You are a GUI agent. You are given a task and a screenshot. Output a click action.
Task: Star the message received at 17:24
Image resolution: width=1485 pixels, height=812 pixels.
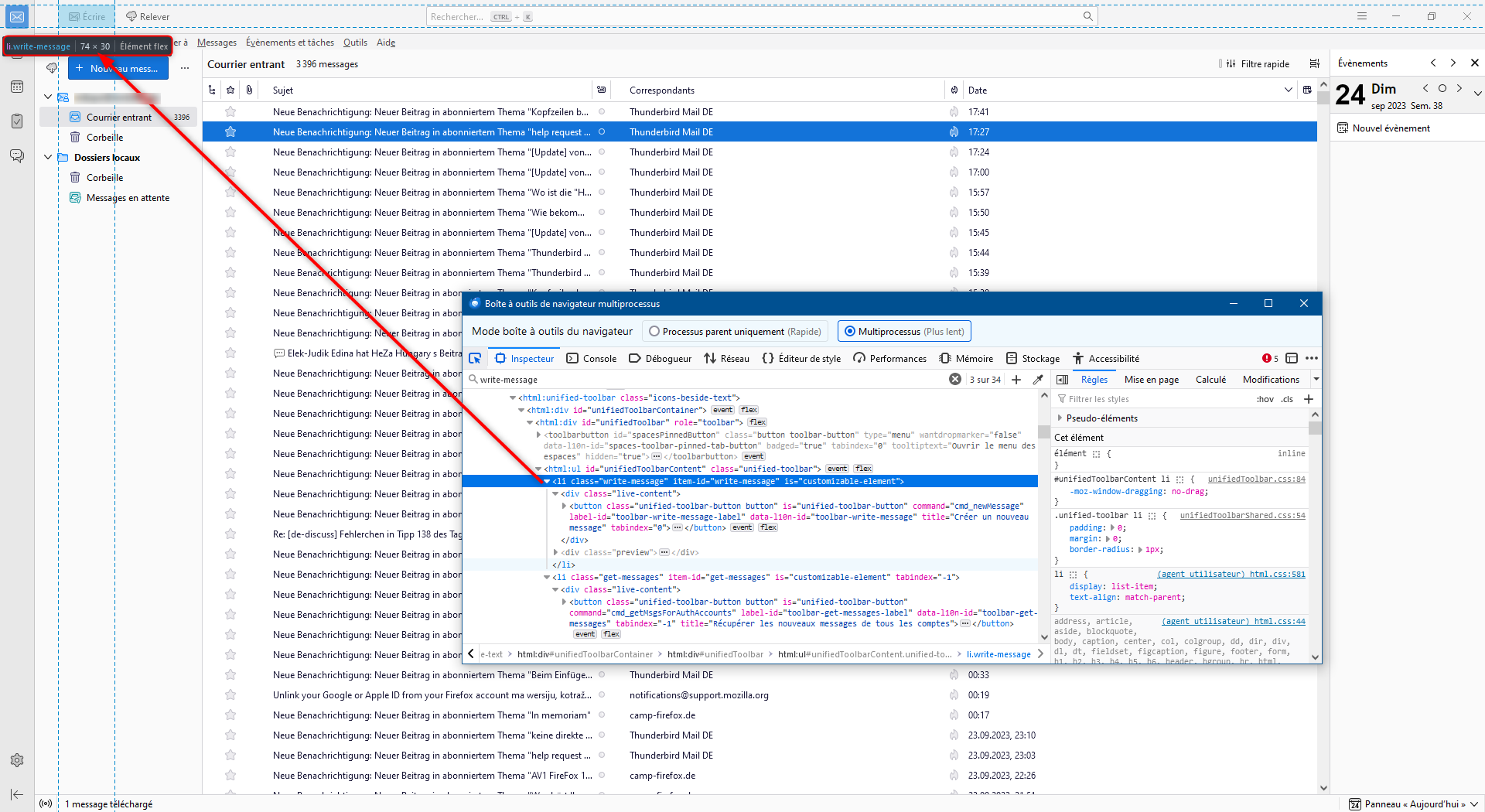click(230, 152)
